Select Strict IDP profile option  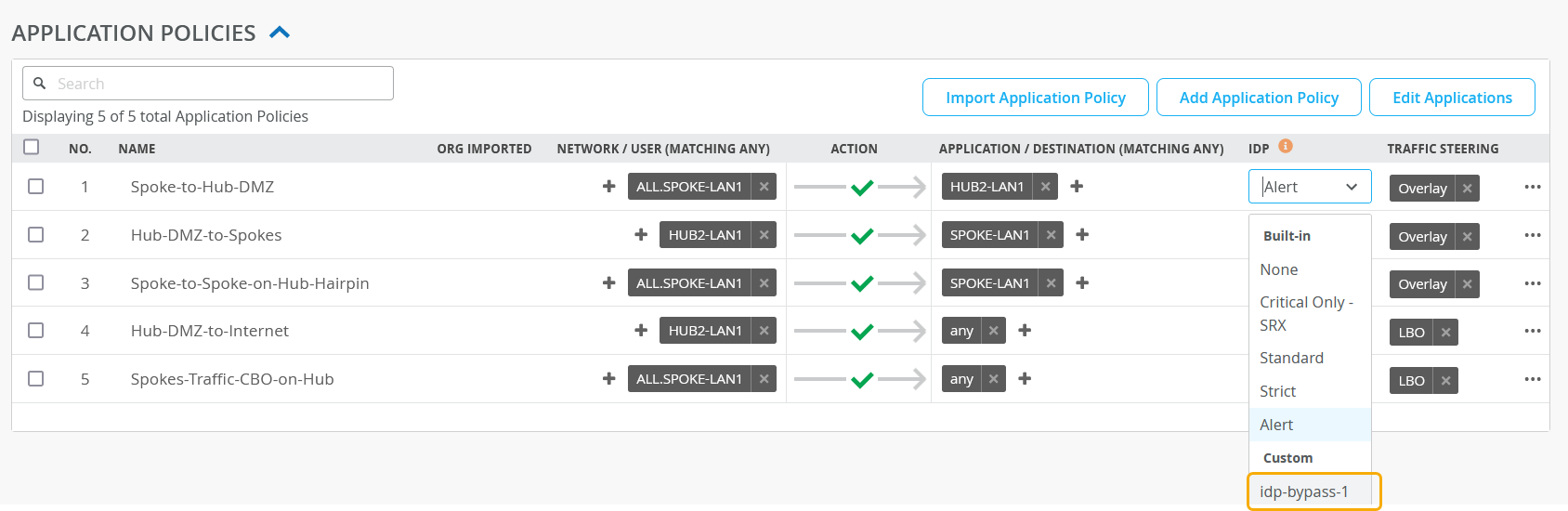point(1278,391)
